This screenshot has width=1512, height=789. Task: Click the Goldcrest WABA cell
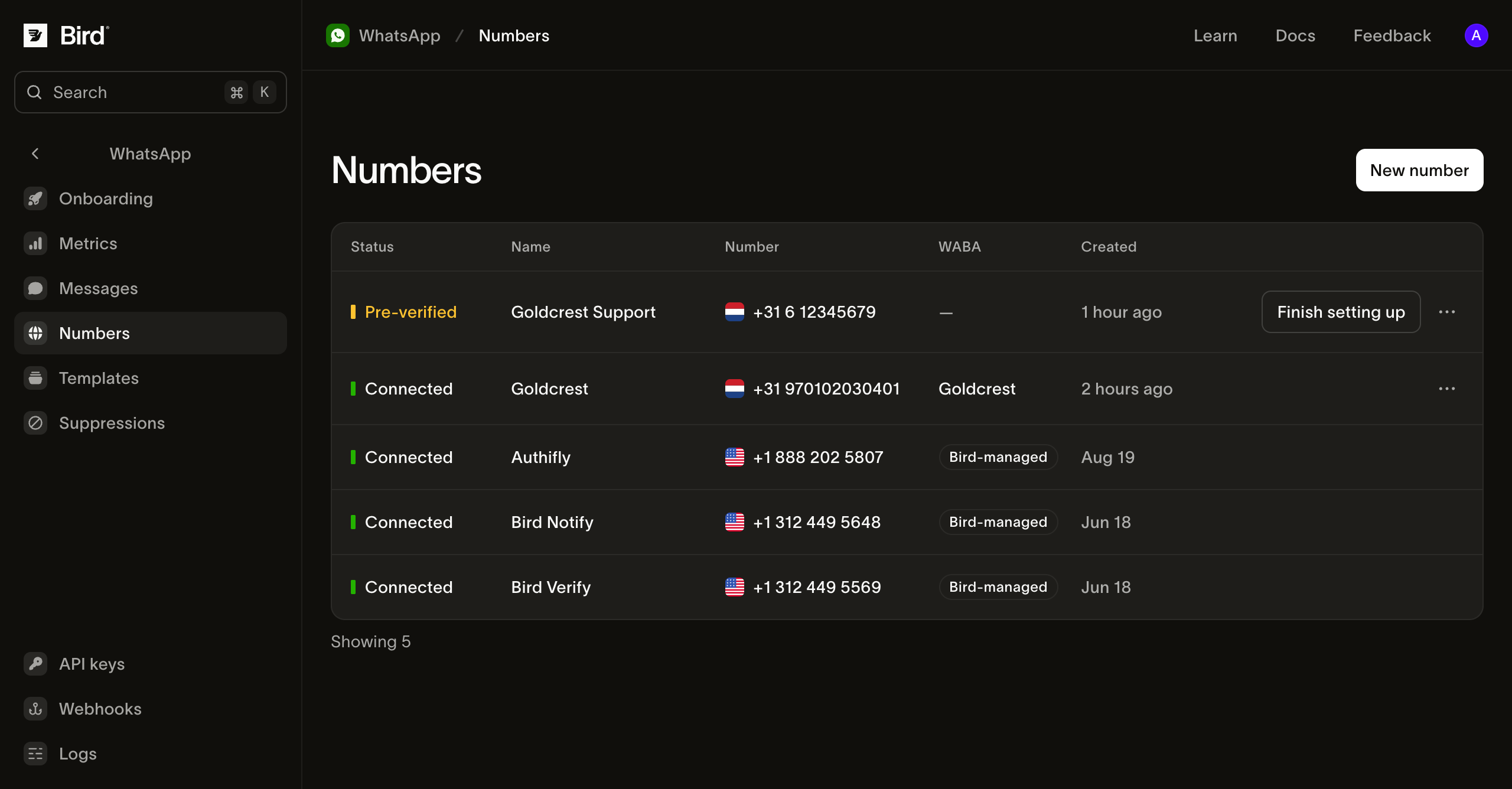pos(977,389)
